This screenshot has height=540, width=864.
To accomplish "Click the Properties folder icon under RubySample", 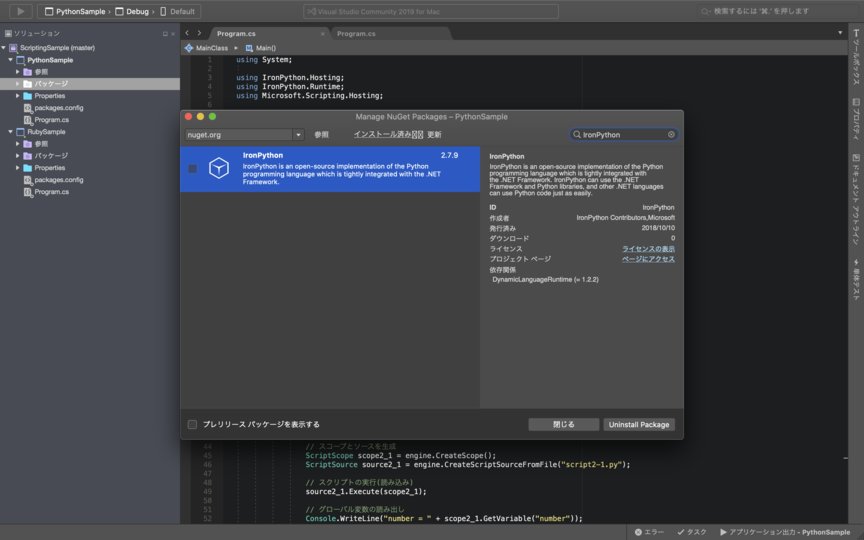I will tap(28, 168).
